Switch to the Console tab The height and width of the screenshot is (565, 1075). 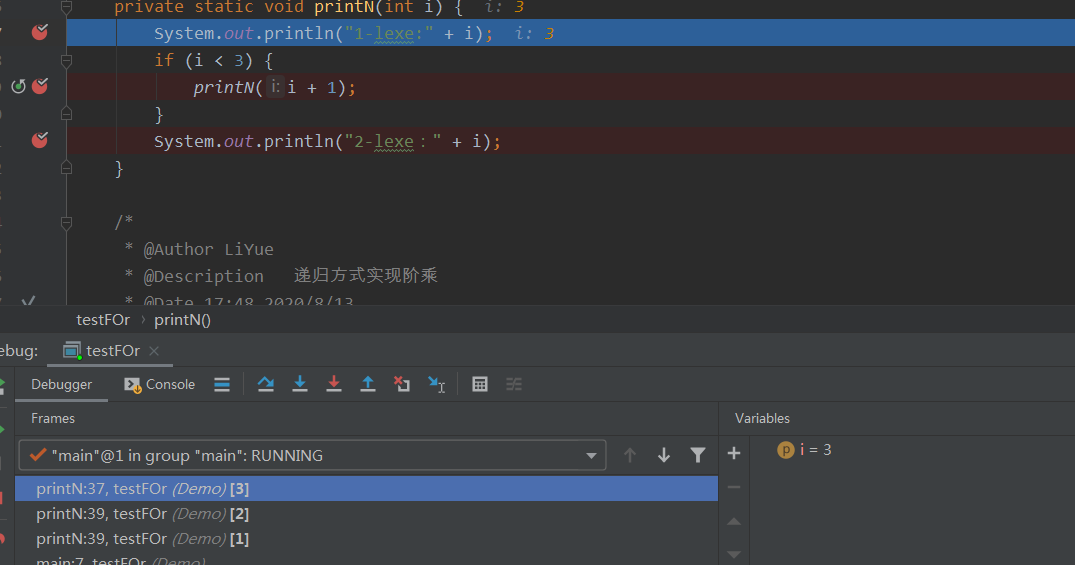tap(160, 385)
